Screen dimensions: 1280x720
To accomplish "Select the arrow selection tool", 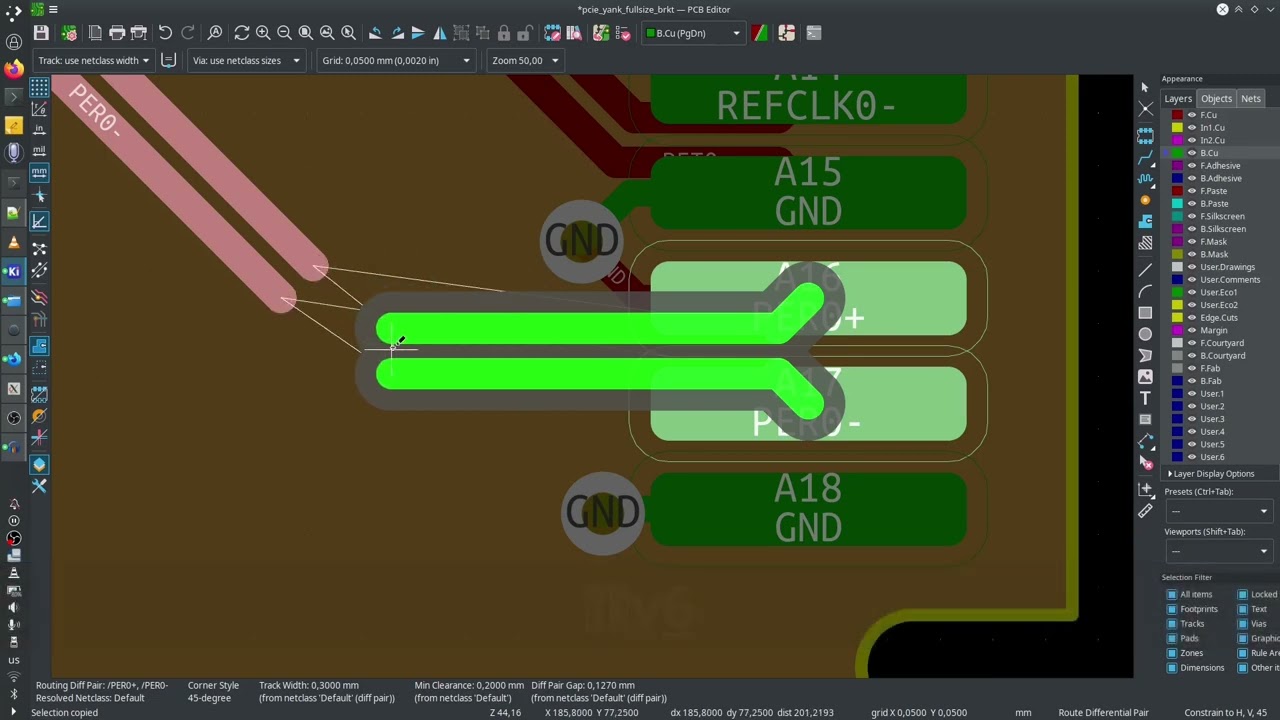I will click(x=1145, y=87).
